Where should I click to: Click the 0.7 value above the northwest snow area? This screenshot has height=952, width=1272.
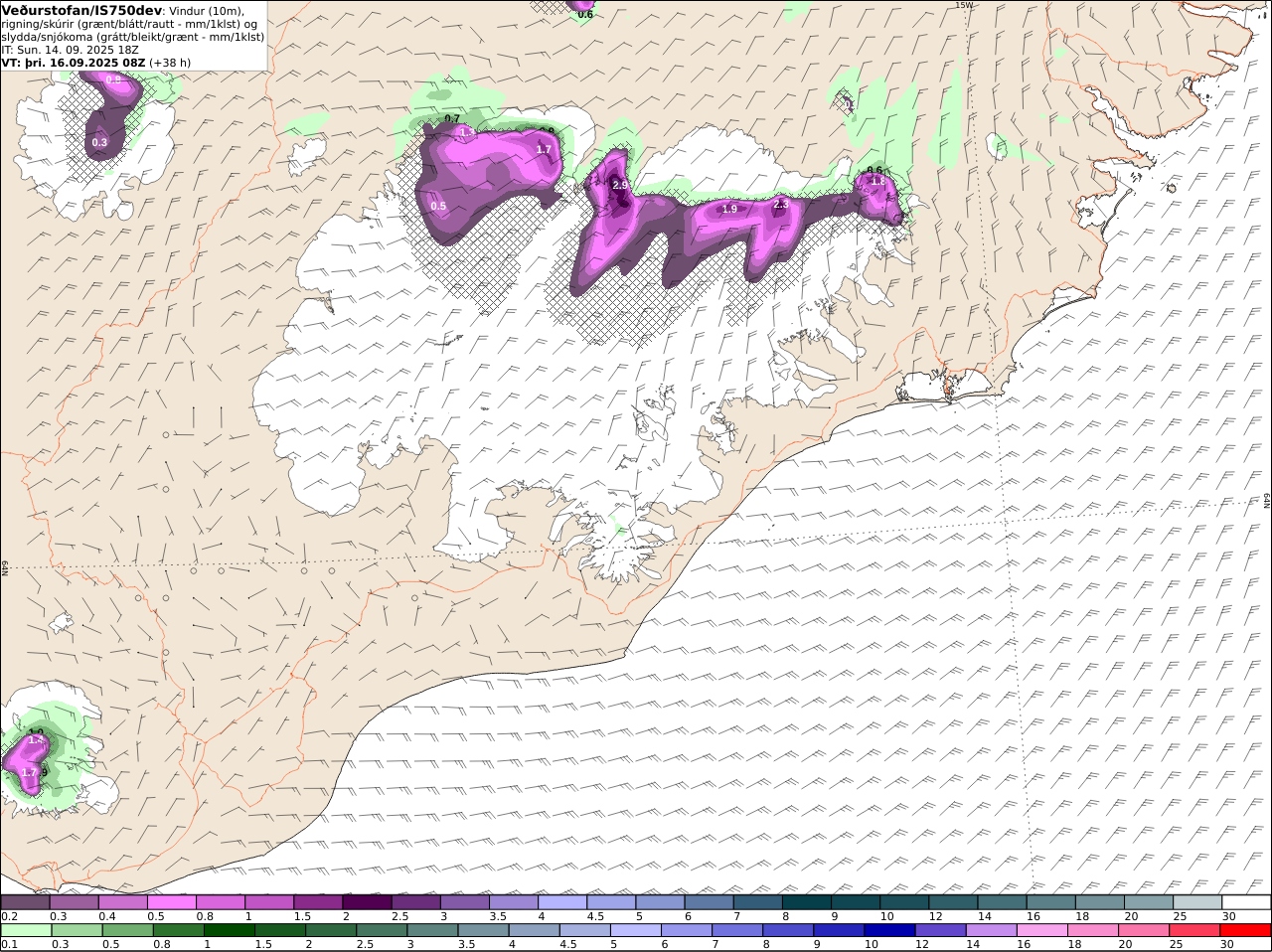pos(452,119)
